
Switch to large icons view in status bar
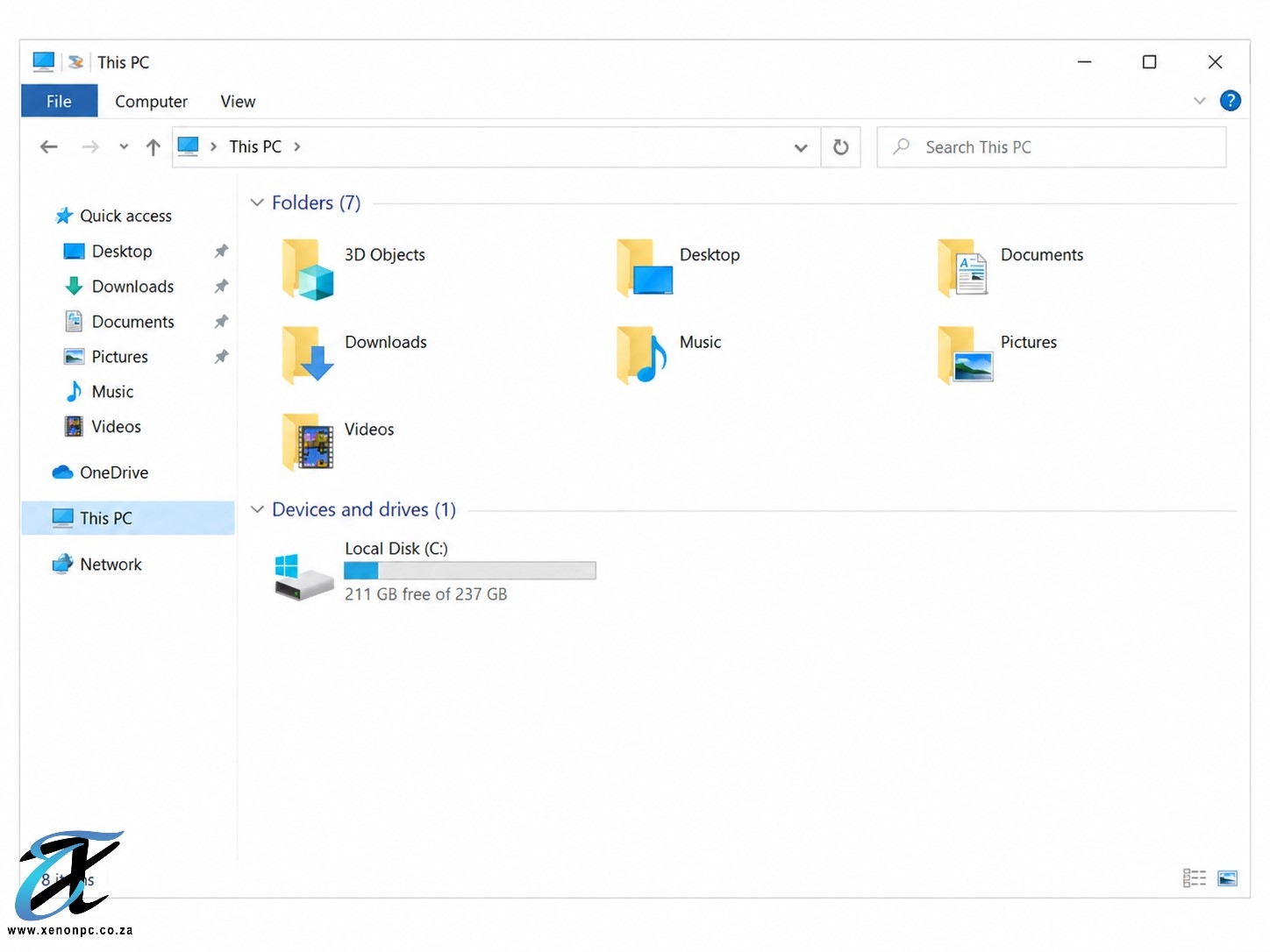coord(1228,878)
